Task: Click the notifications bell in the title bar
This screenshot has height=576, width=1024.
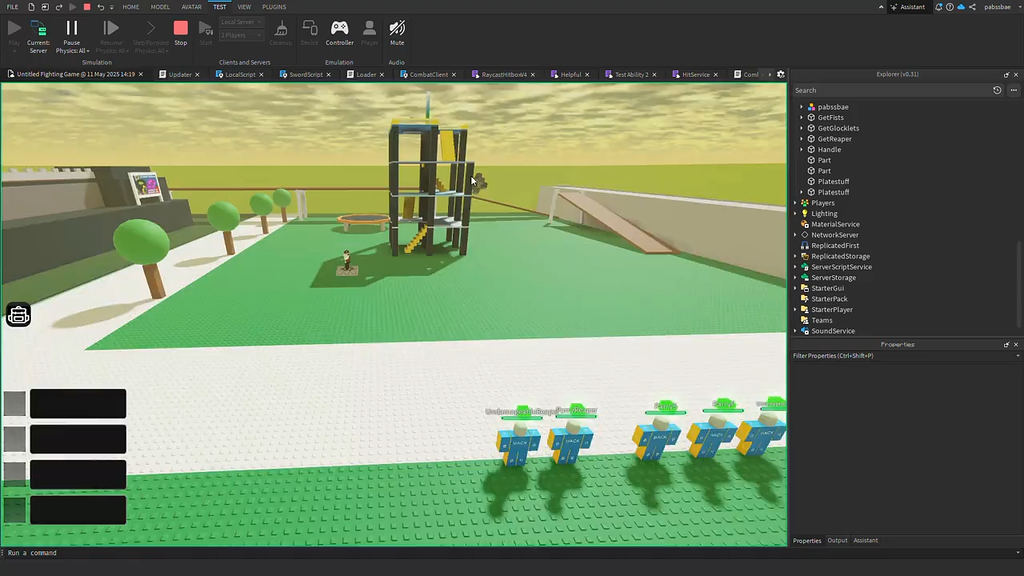Action: click(938, 7)
